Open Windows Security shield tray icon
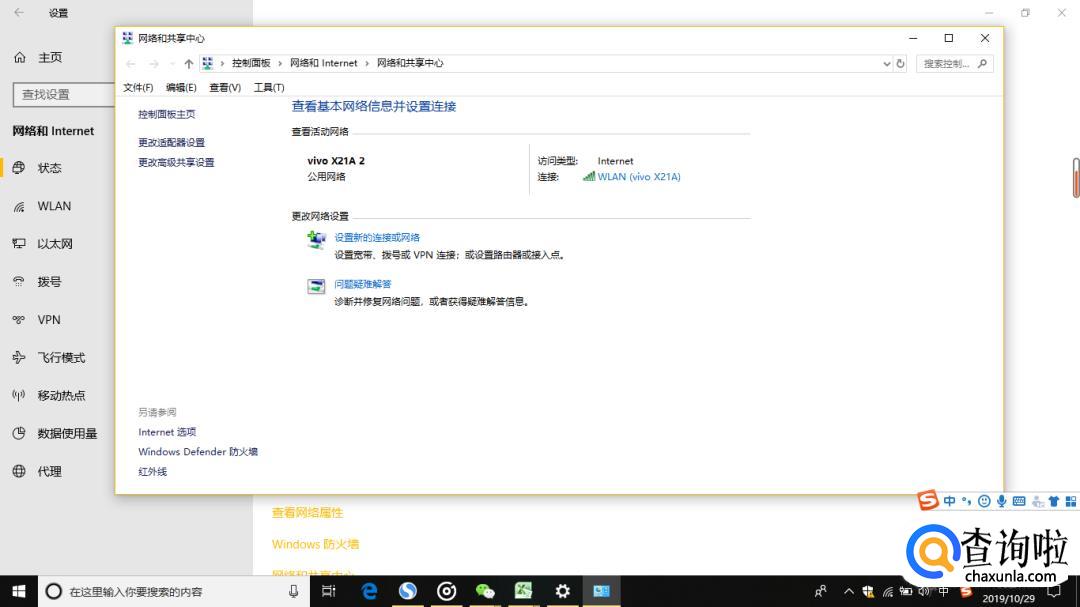The image size is (1080, 607). click(x=869, y=591)
